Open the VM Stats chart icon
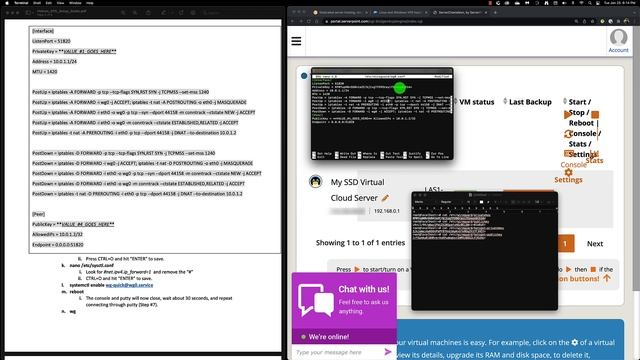 tap(594, 153)
